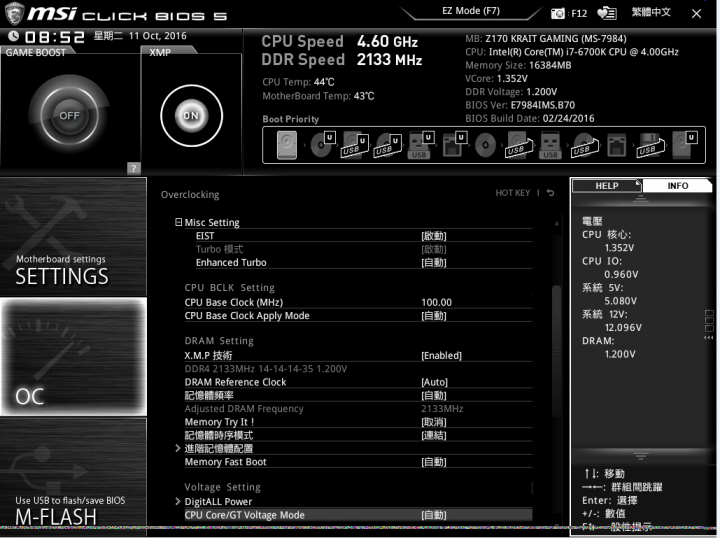This screenshot has width=720, height=538.
Task: Click the Voltage Setting section heading
Action: click(222, 487)
